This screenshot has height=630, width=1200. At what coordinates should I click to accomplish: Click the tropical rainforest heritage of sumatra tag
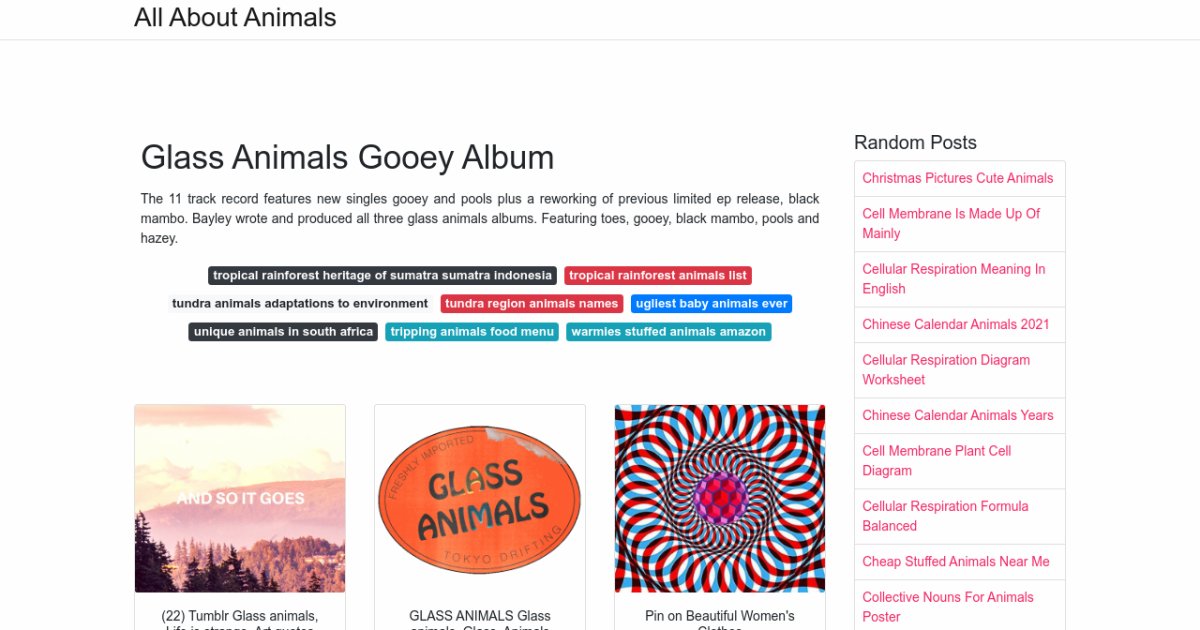point(382,276)
